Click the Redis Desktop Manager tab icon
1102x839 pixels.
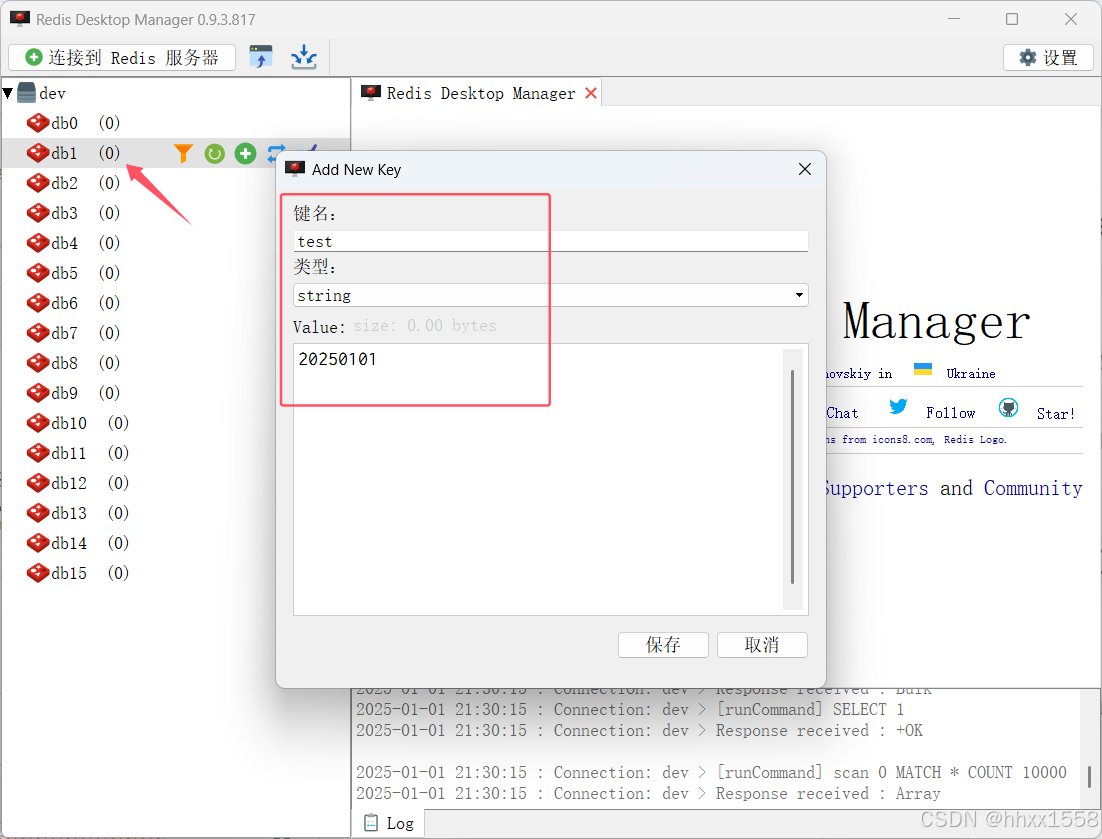pyautogui.click(x=370, y=93)
